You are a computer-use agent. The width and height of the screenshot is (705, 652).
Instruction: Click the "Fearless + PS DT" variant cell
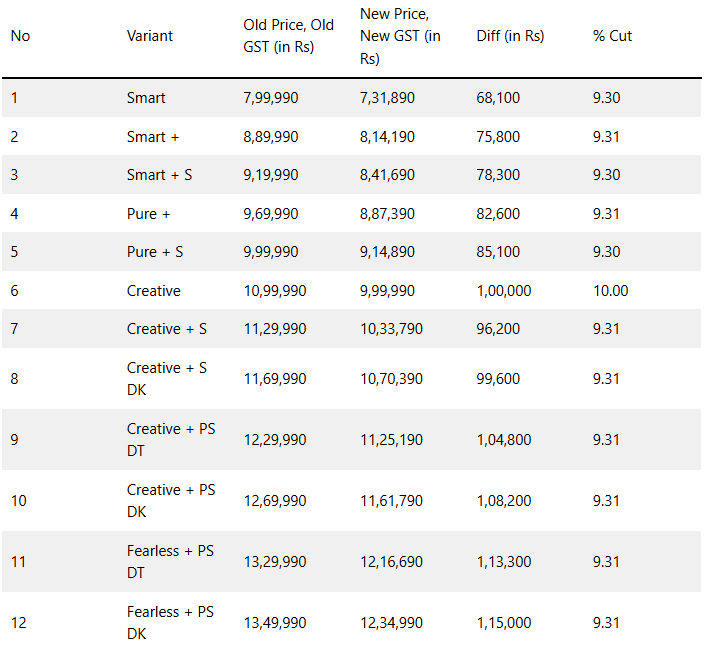pos(171,562)
